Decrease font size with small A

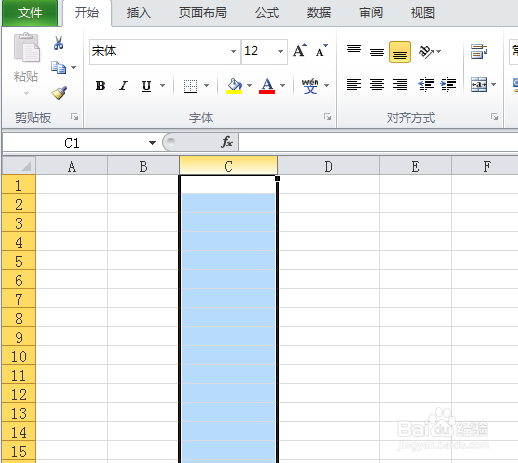tap(321, 51)
